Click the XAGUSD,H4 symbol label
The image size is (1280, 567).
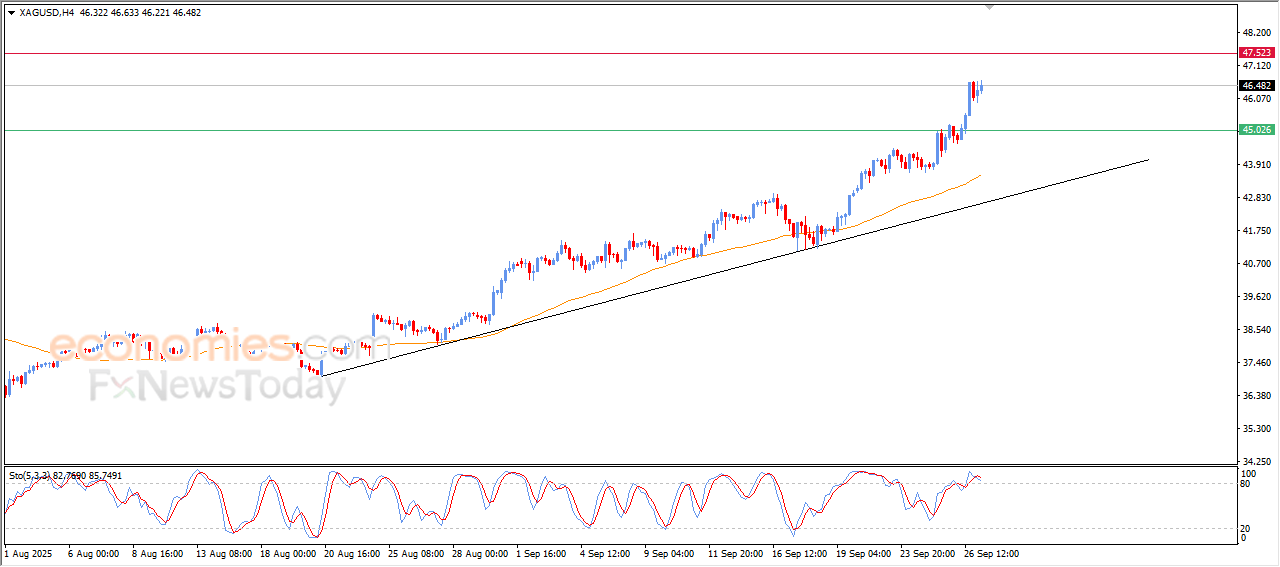47,13
